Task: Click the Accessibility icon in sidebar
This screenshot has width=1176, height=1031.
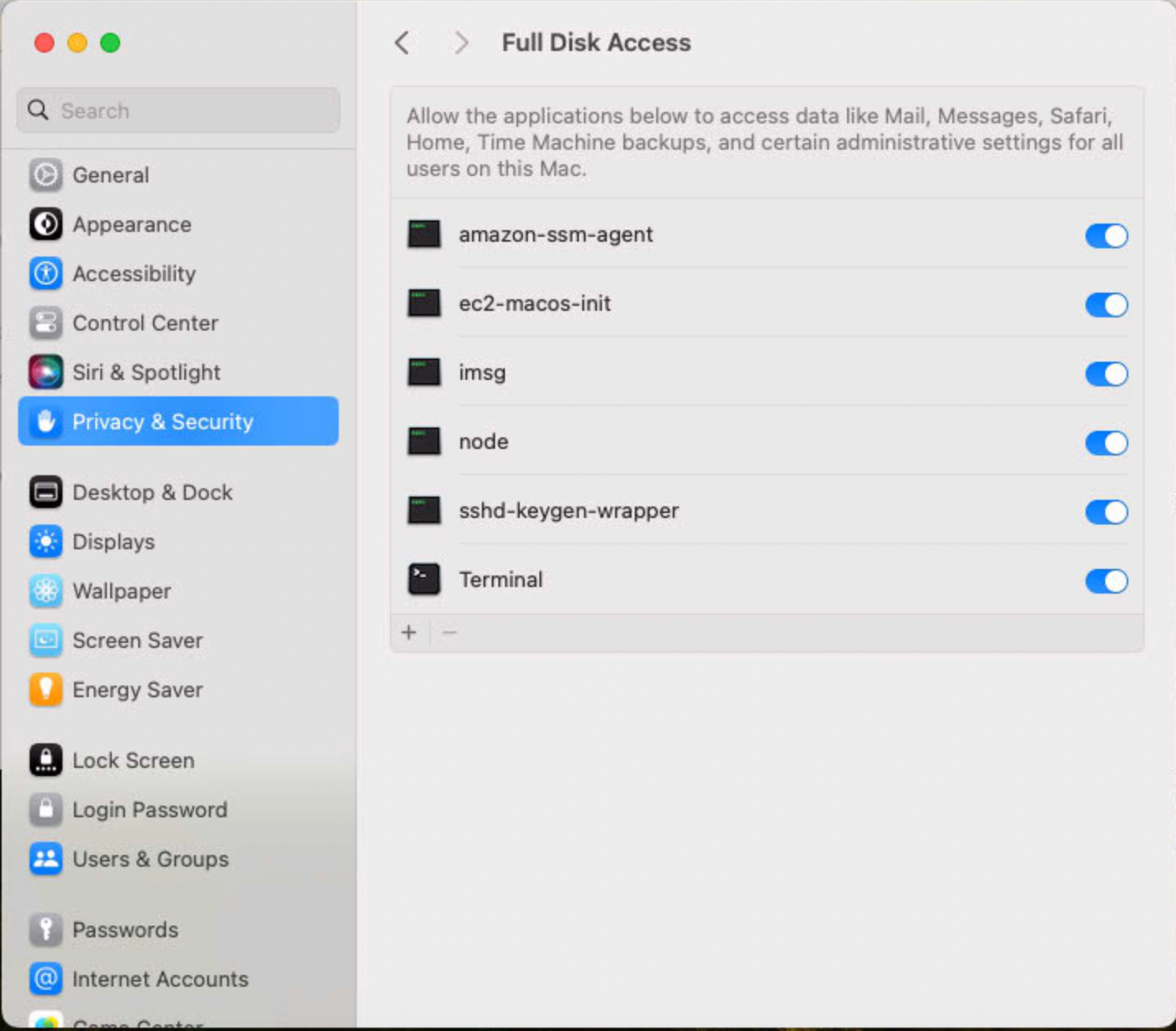Action: click(x=46, y=274)
